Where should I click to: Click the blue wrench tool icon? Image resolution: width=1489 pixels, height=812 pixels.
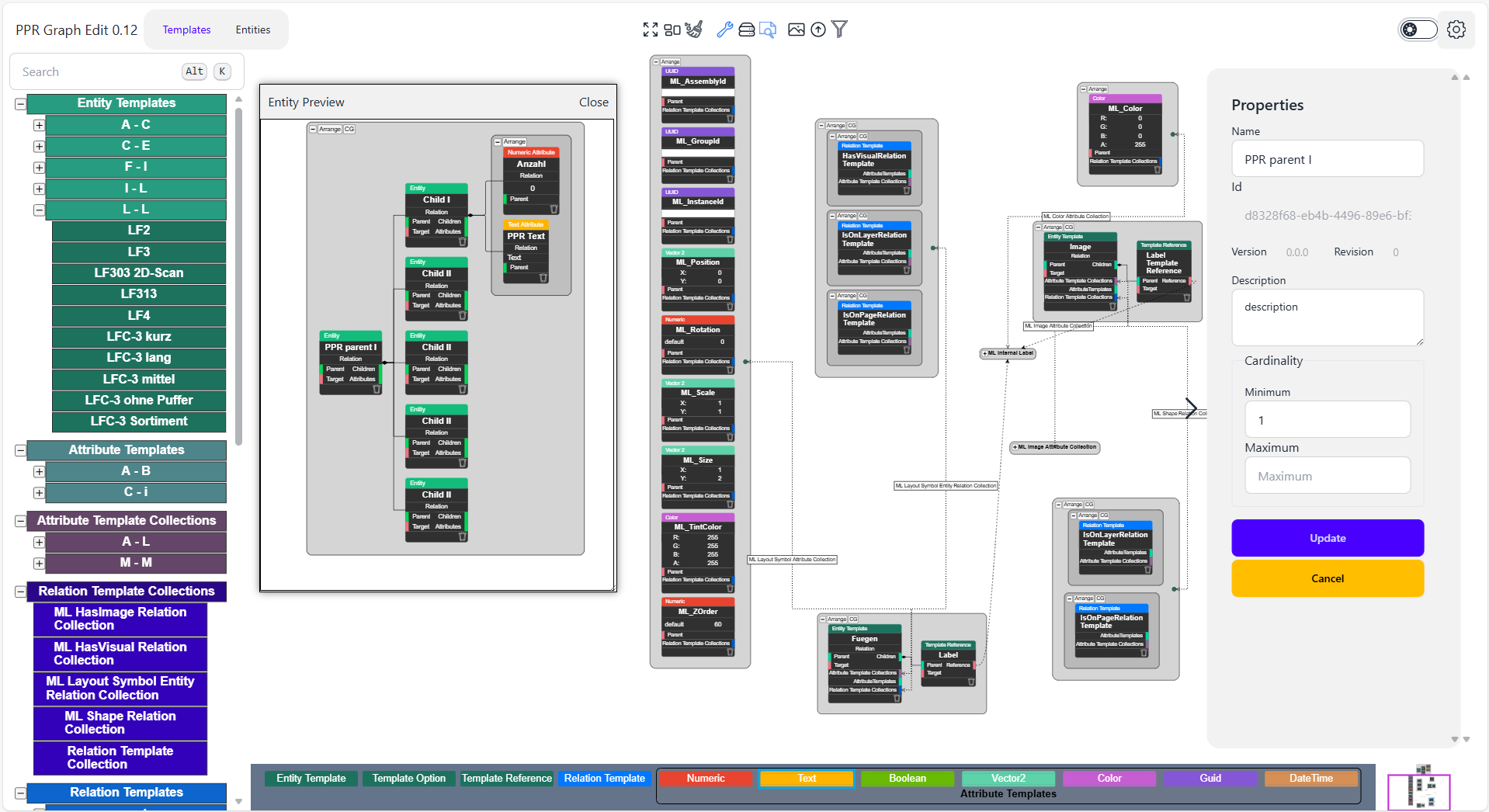[724, 29]
